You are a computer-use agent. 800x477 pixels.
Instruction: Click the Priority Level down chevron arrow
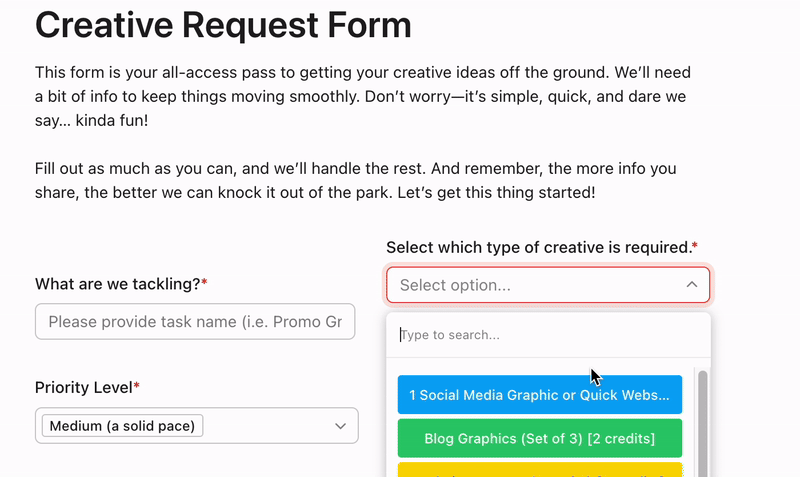340,426
